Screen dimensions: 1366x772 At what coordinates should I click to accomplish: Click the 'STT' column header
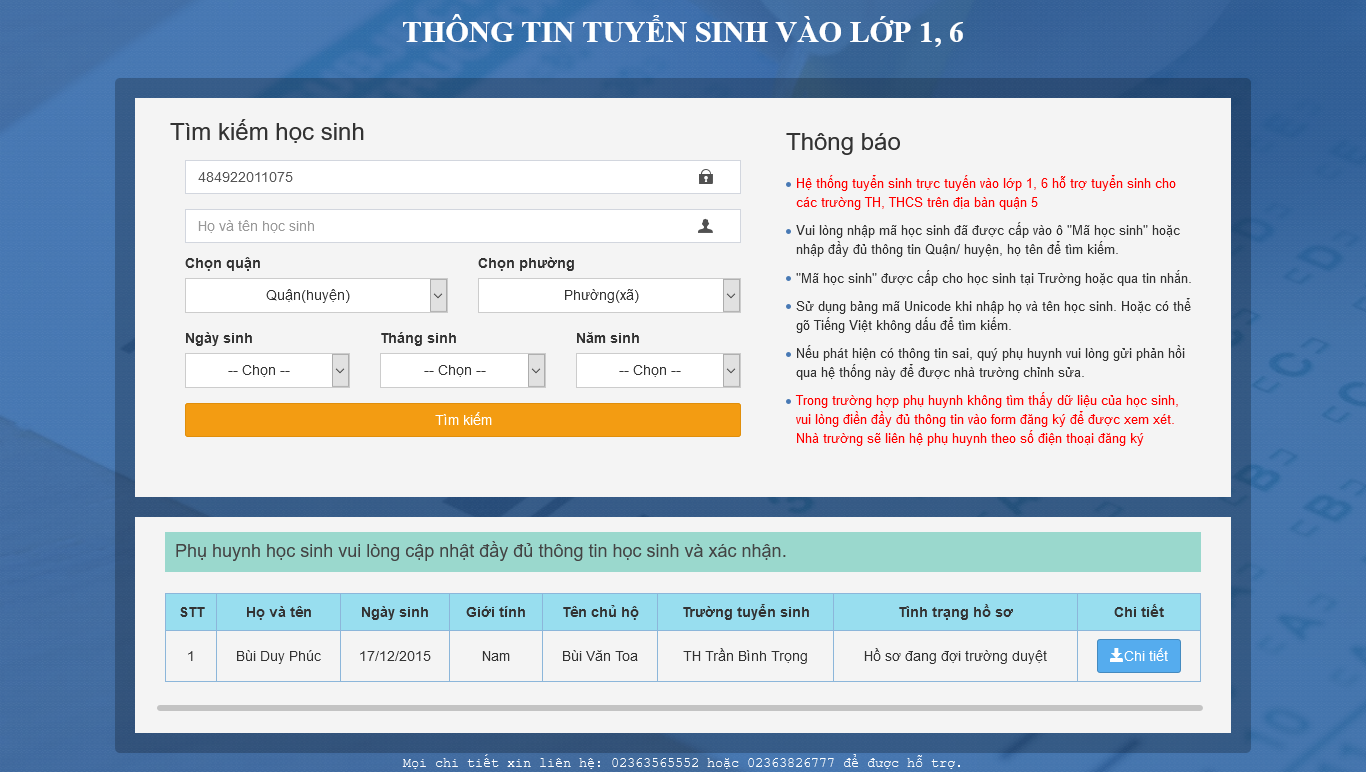coord(191,612)
